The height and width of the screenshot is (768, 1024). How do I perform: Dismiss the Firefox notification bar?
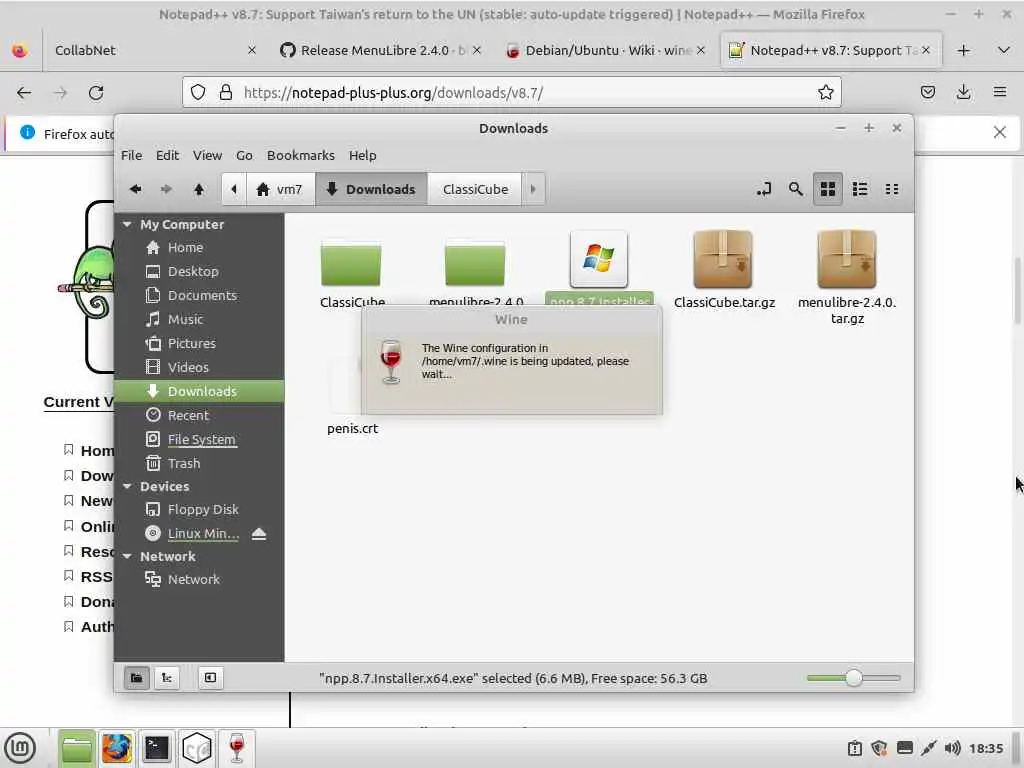pos(999,133)
